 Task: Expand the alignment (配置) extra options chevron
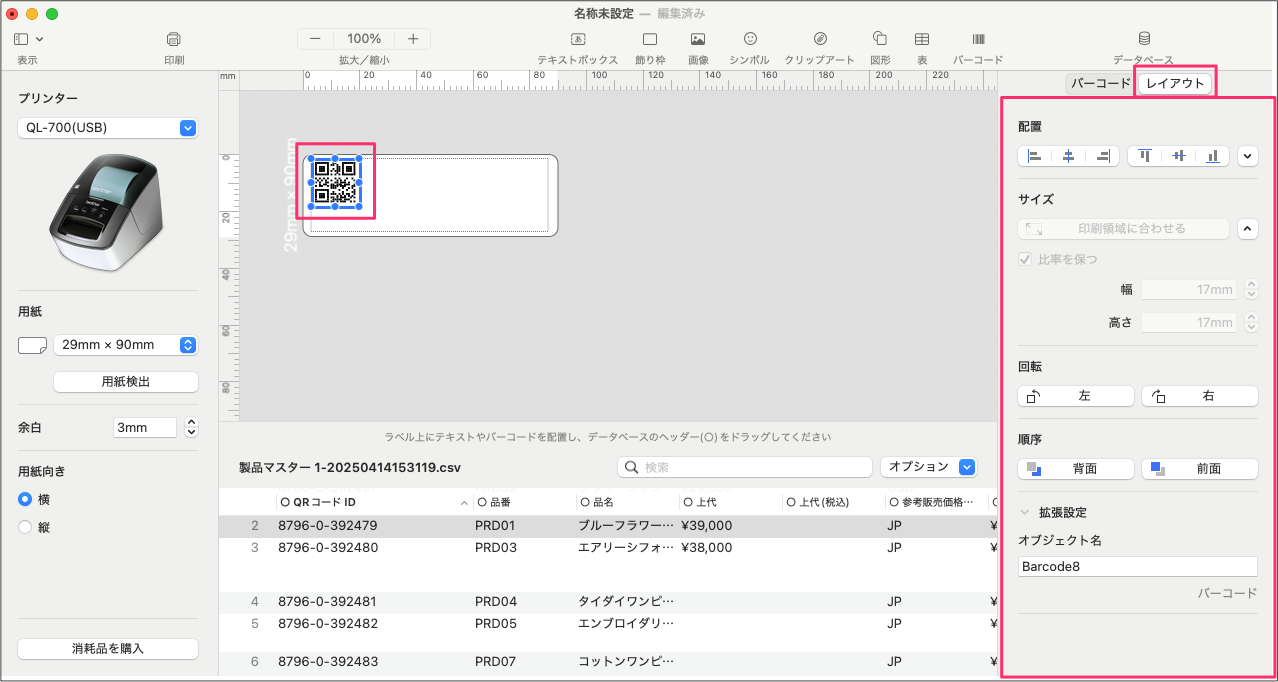tap(1247, 156)
